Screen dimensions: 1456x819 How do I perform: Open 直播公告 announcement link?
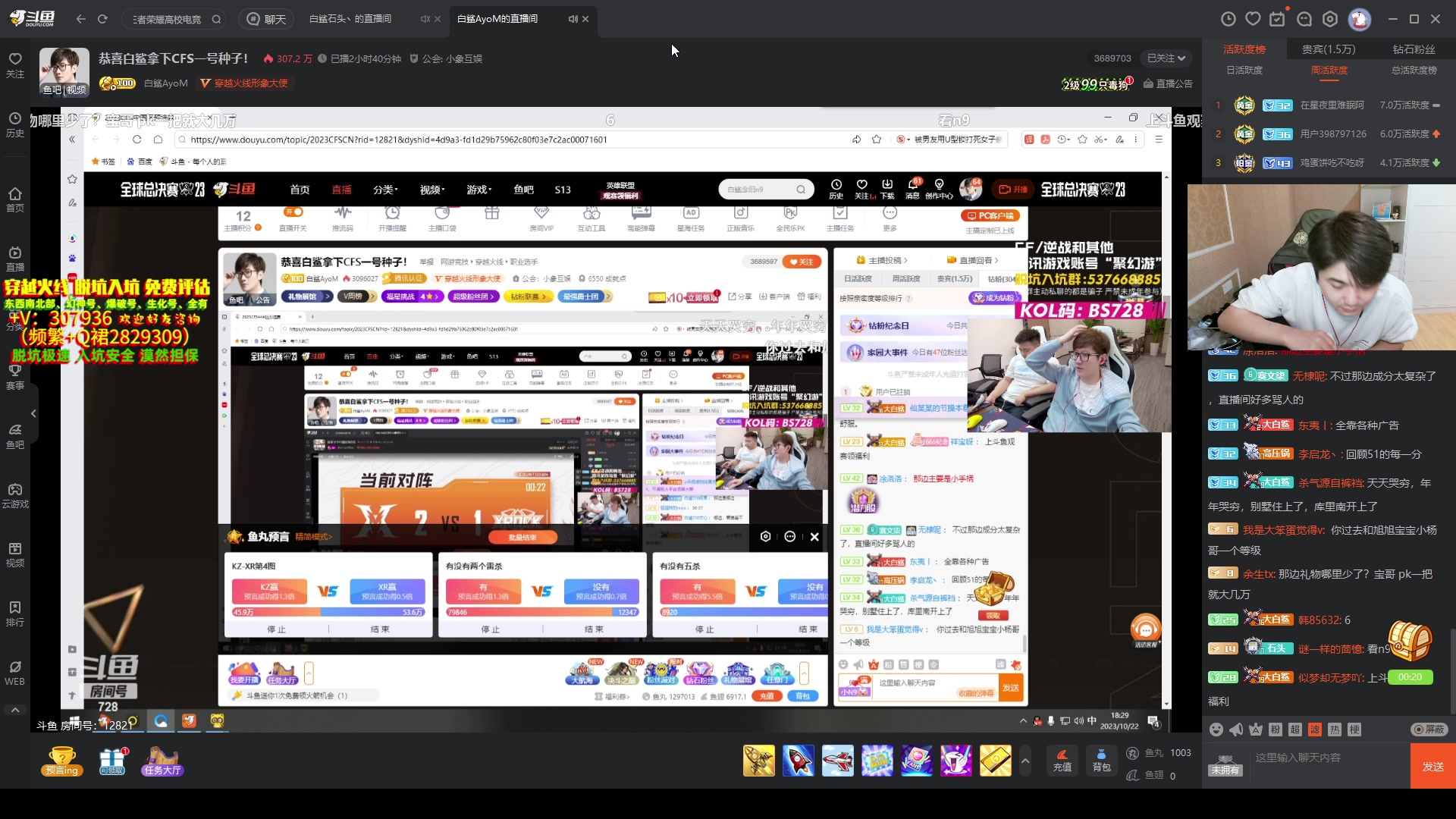(x=1168, y=83)
